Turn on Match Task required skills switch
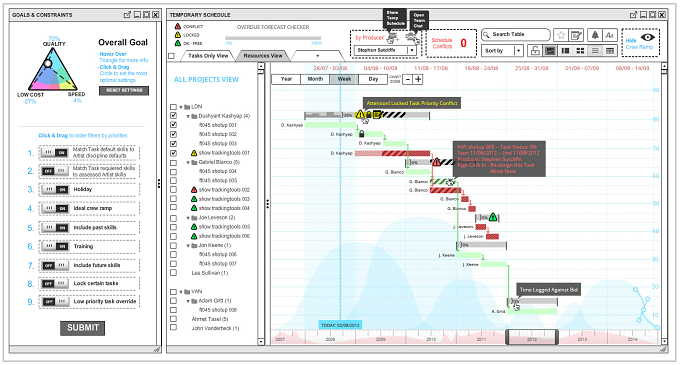Screen dimensions: 680x365 point(55,171)
